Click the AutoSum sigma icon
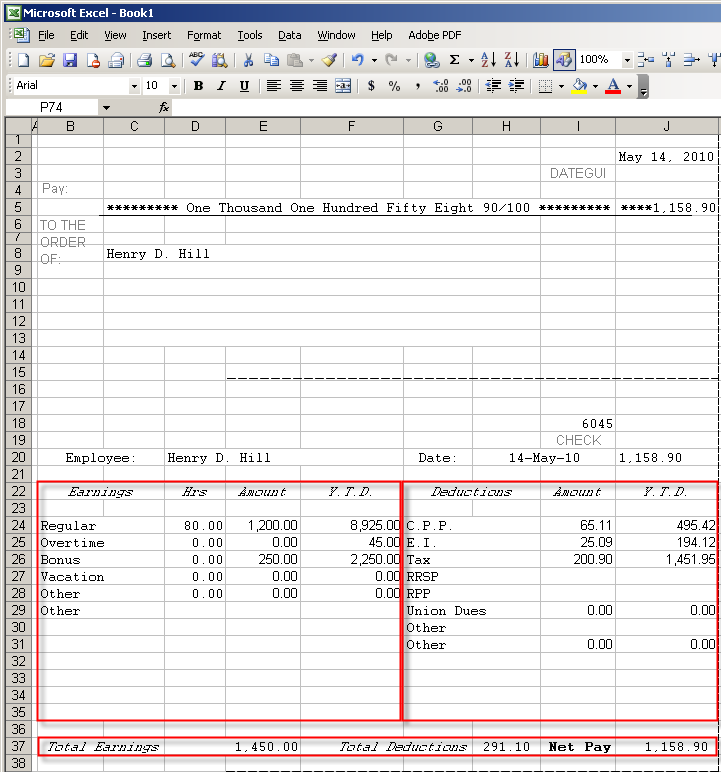This screenshot has width=721, height=772. [x=455, y=60]
